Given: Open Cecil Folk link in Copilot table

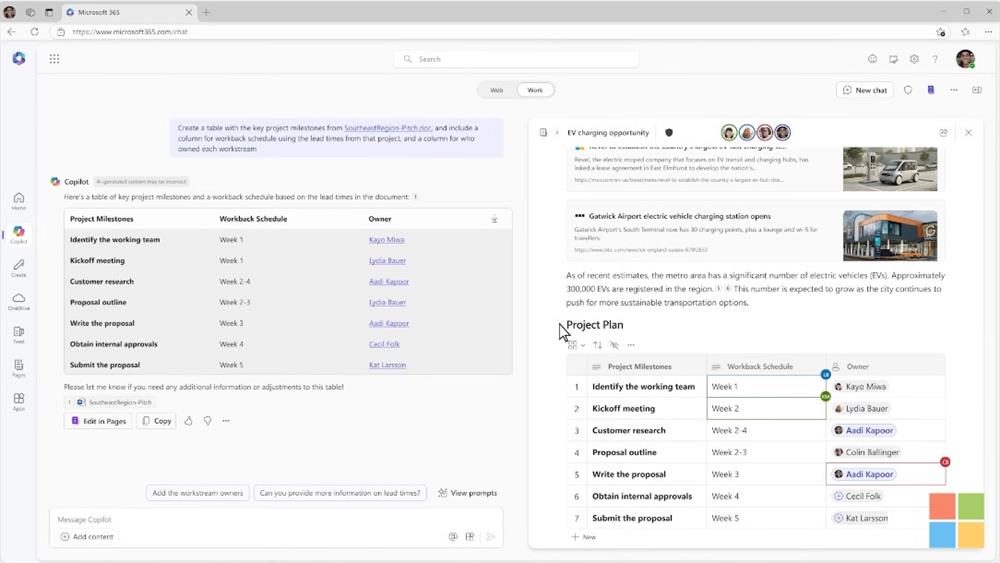Looking at the screenshot, I should click(384, 344).
